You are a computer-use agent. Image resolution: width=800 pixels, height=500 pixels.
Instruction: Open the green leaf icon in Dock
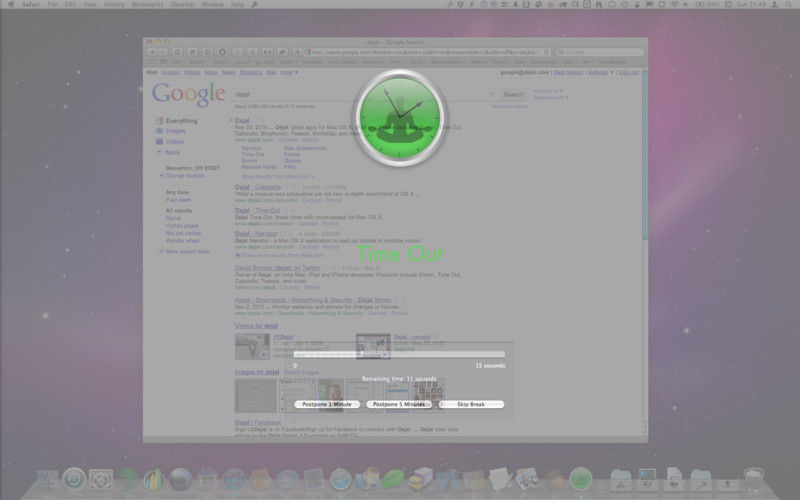coord(393,479)
